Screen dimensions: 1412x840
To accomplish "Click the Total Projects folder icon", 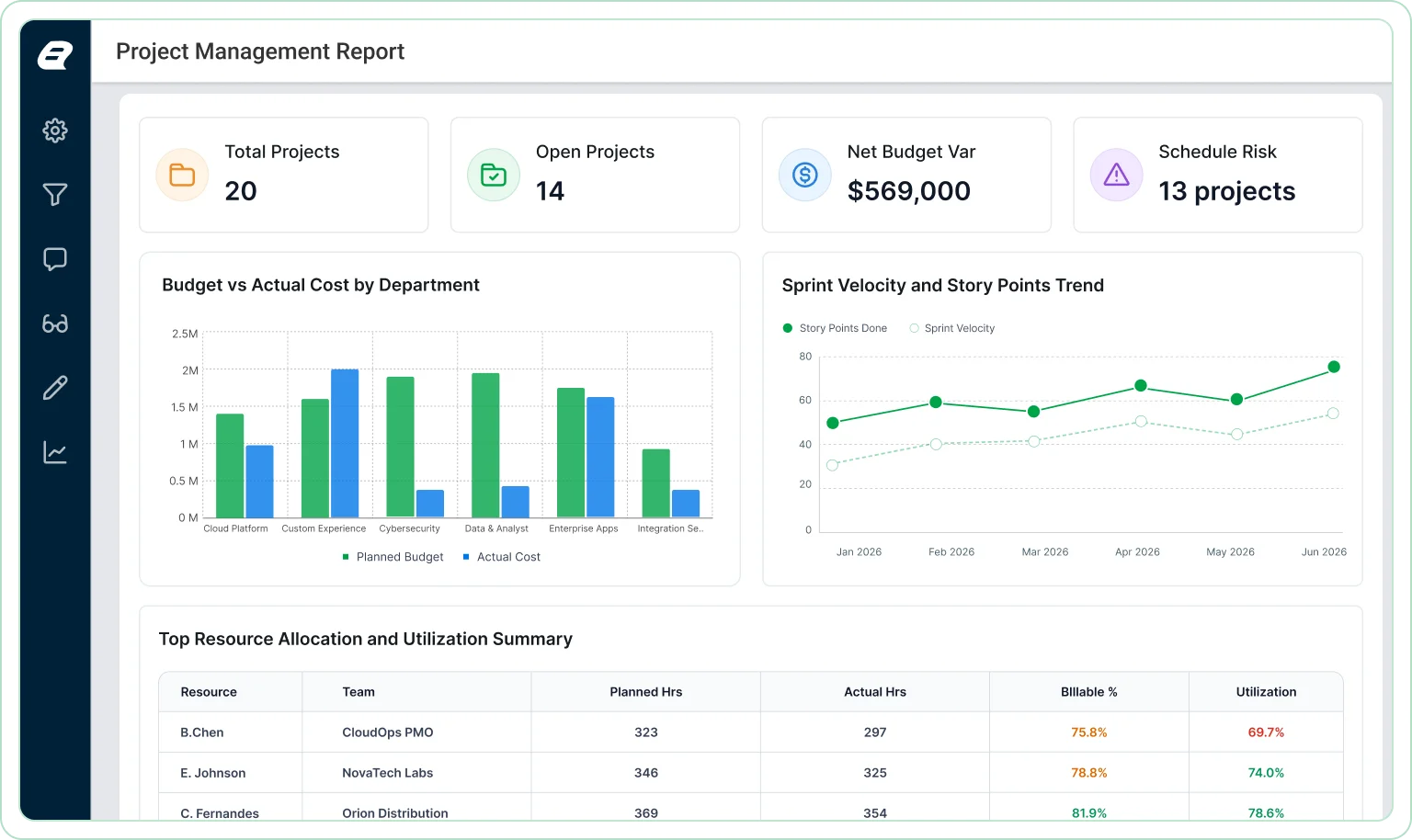I will [x=182, y=175].
